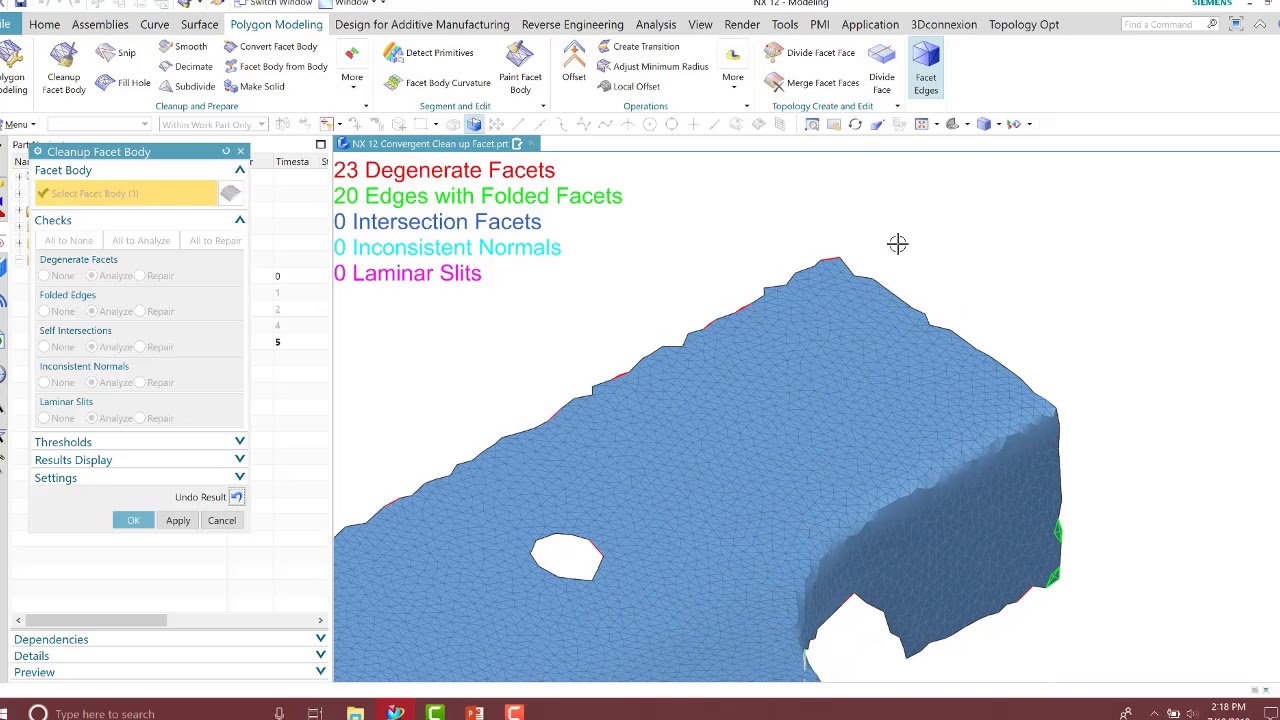Click the taskbar microphone icon
1280x720 pixels.
pos(279,713)
